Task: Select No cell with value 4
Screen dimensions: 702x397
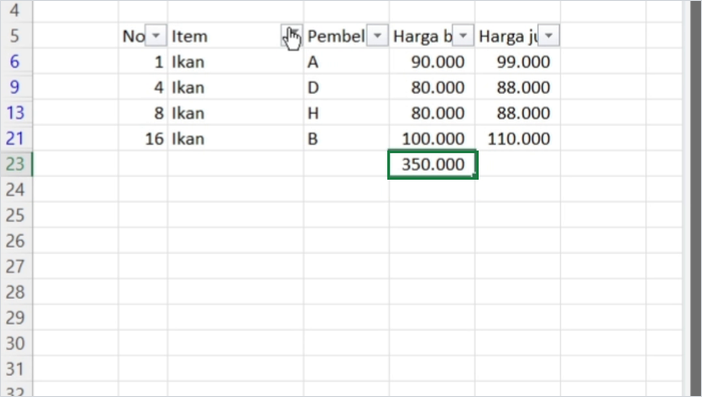Action: pos(143,87)
